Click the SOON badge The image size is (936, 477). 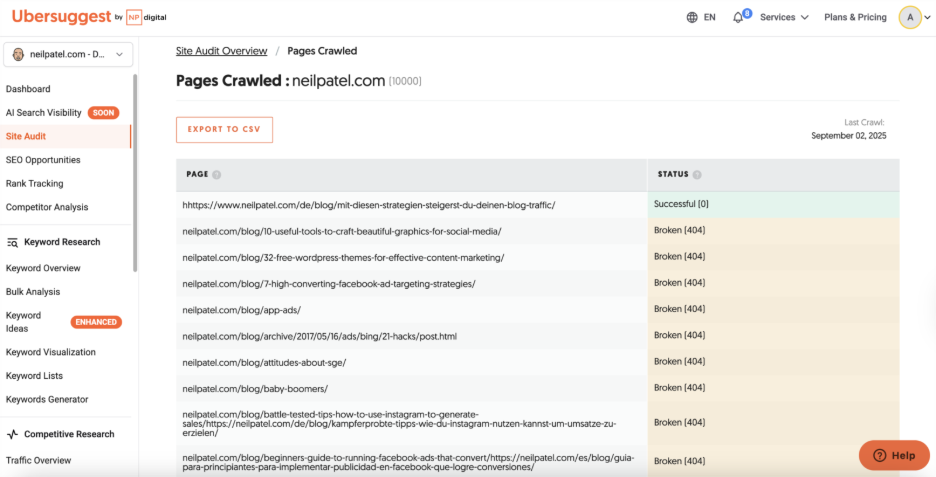pos(103,113)
